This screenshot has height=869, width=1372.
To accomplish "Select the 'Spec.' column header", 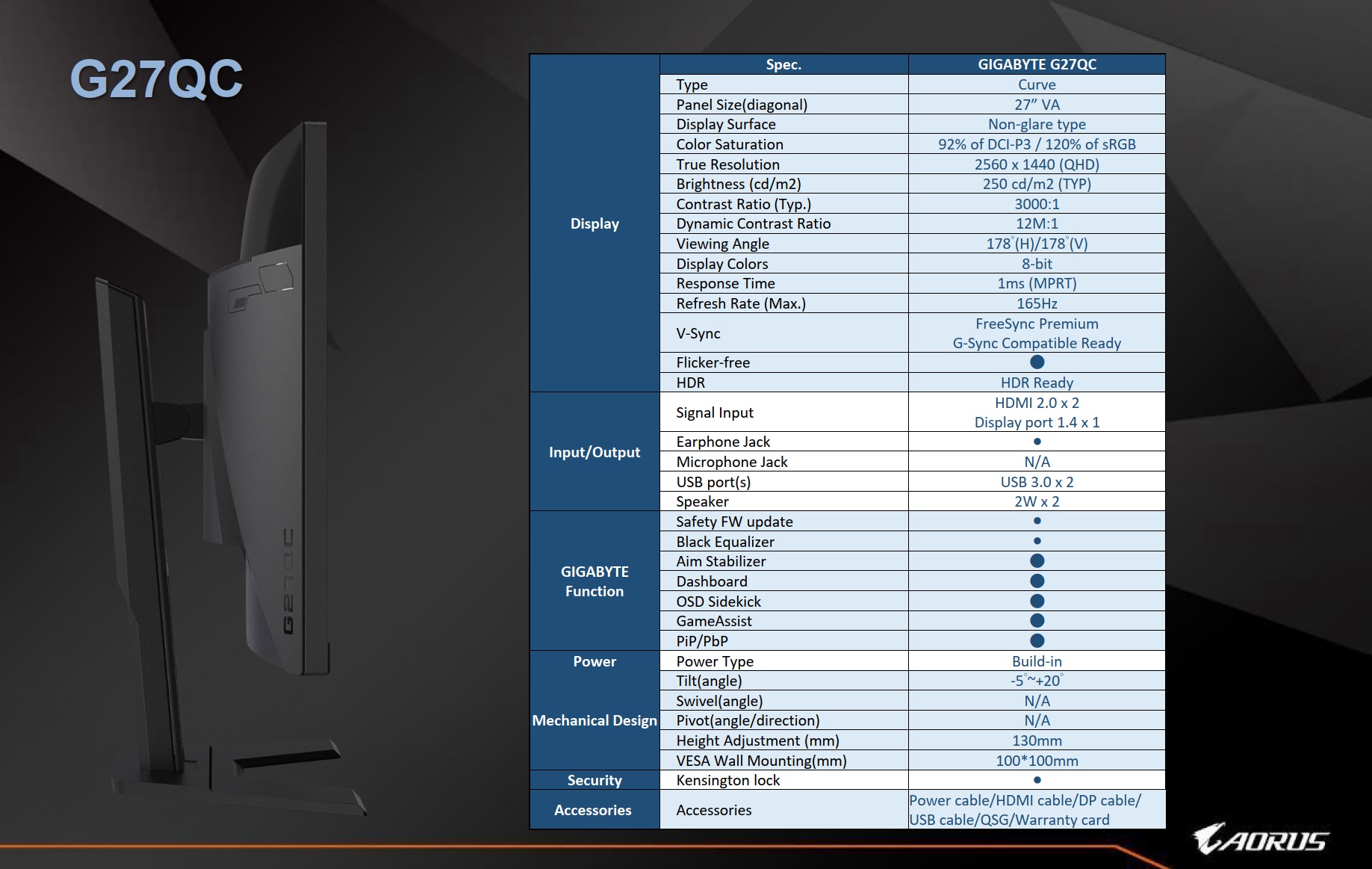I will point(783,64).
